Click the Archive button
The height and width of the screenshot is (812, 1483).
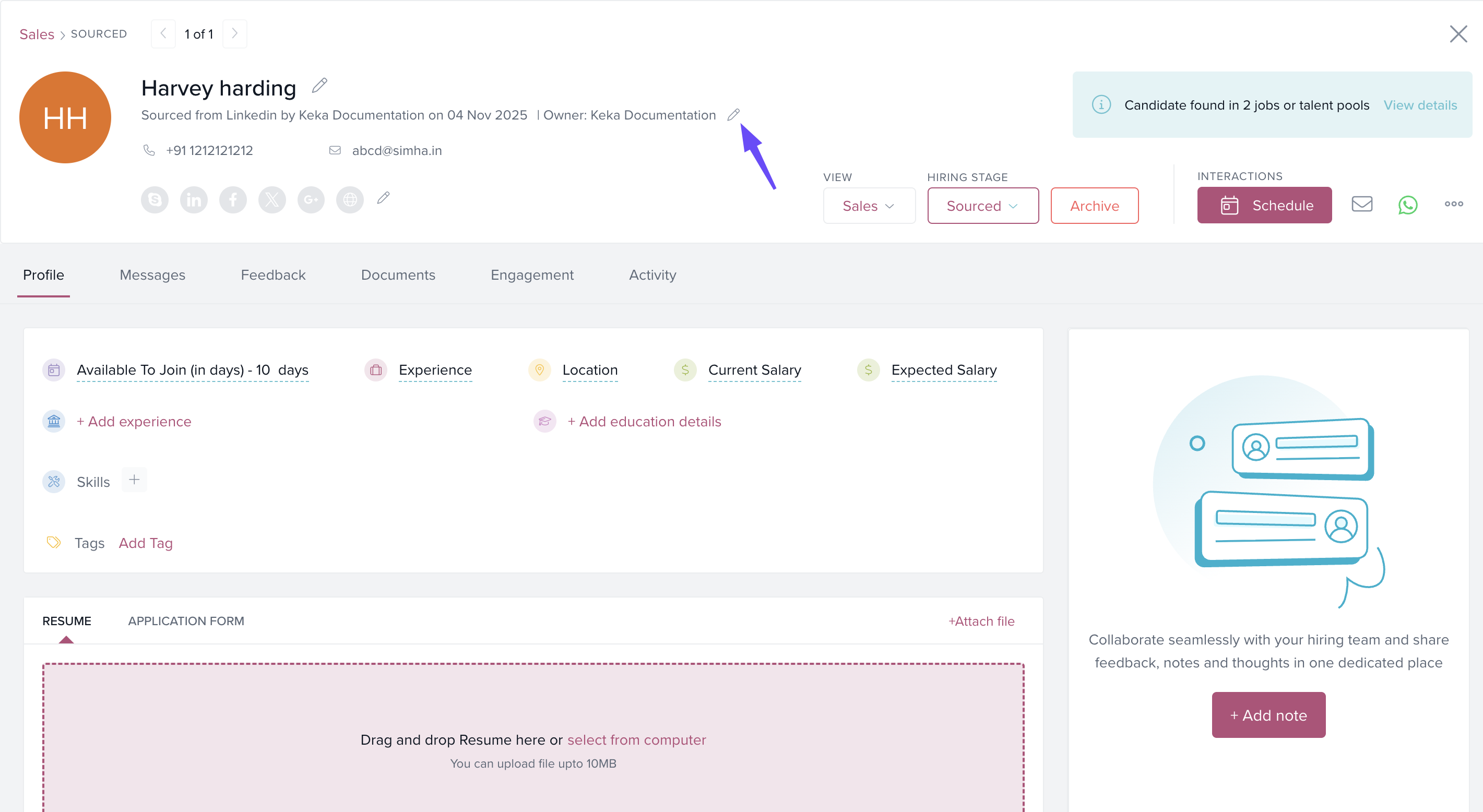pos(1094,206)
